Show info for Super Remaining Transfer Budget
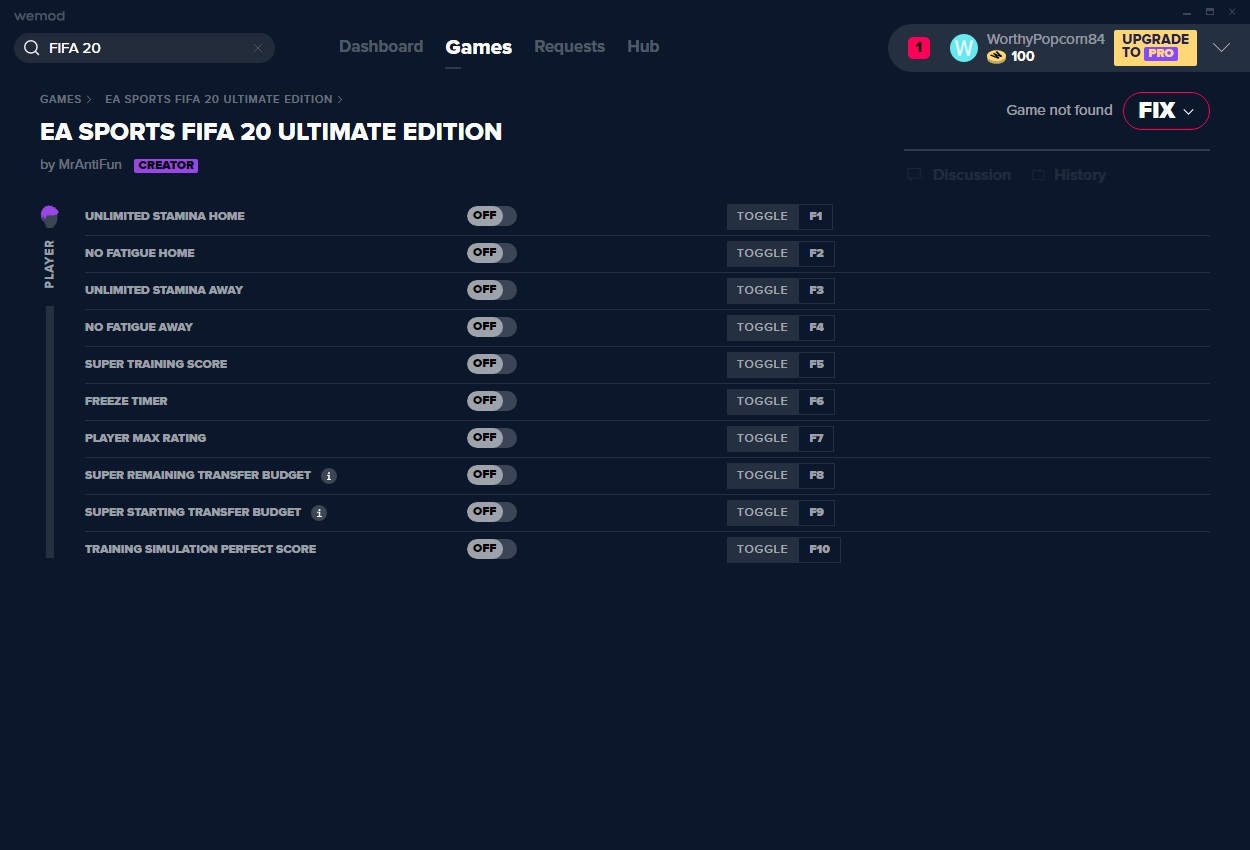Screen dimensions: 1250x850 tap(329, 476)
